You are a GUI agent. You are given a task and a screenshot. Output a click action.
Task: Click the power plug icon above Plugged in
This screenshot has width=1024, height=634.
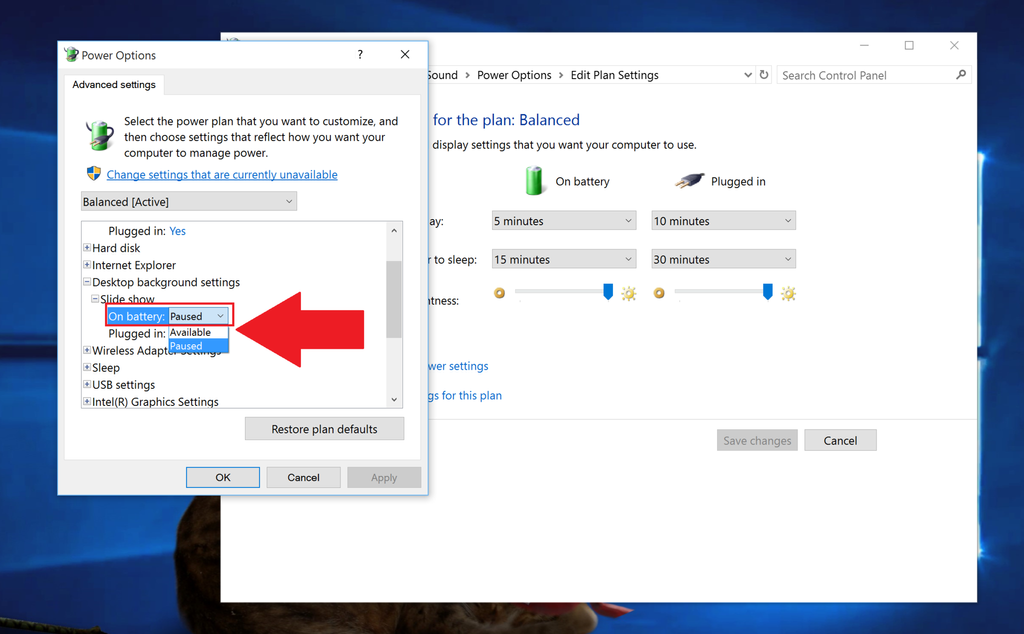click(692, 180)
